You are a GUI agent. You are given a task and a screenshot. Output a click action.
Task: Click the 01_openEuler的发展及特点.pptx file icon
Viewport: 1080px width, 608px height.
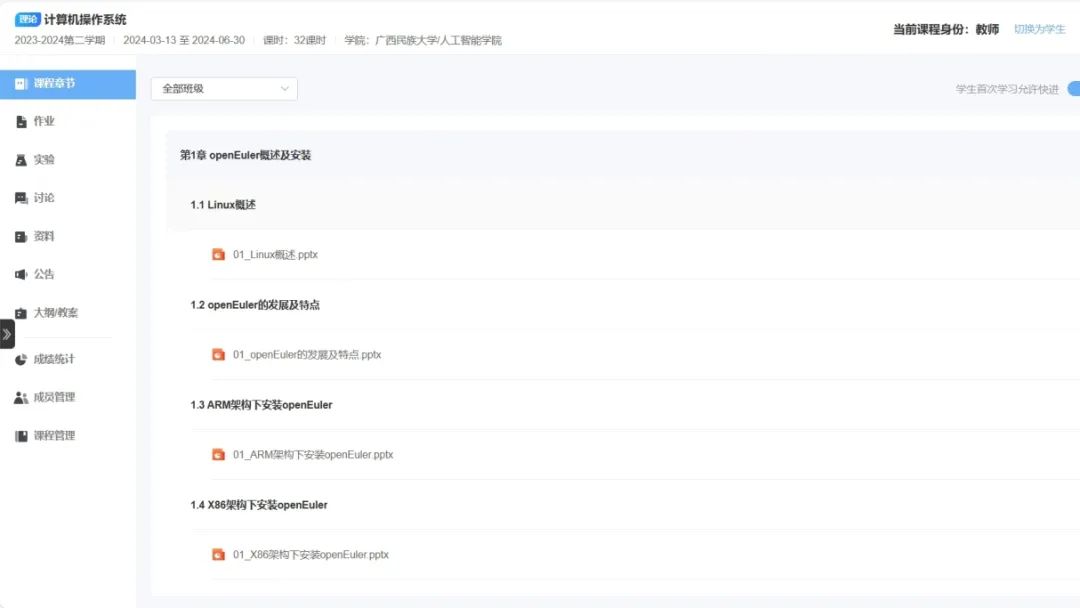[218, 355]
